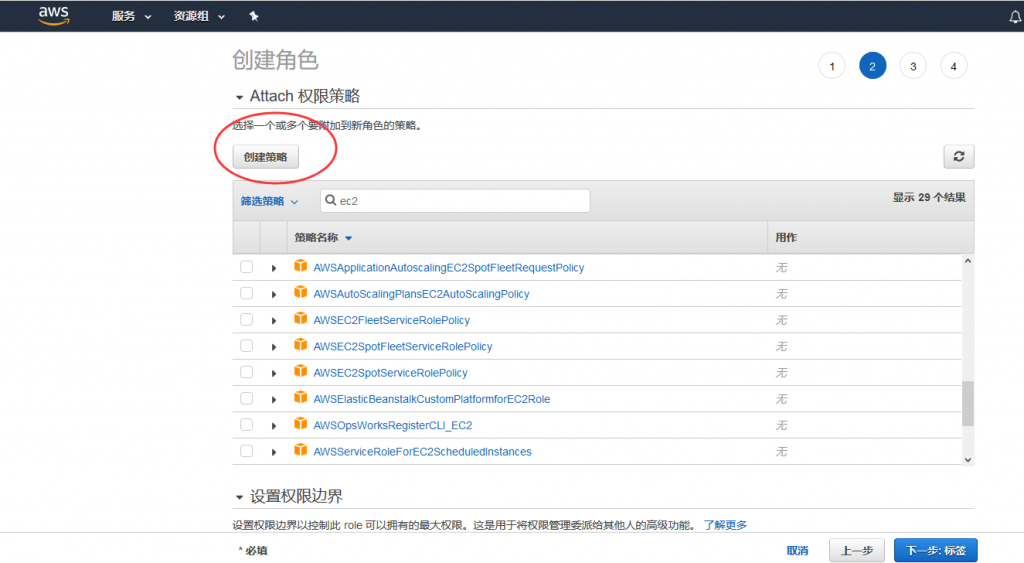Tick the AWSServiceRoleForEC2ScheduledInstances checkbox
Screen dimensions: 1024x563
246,451
